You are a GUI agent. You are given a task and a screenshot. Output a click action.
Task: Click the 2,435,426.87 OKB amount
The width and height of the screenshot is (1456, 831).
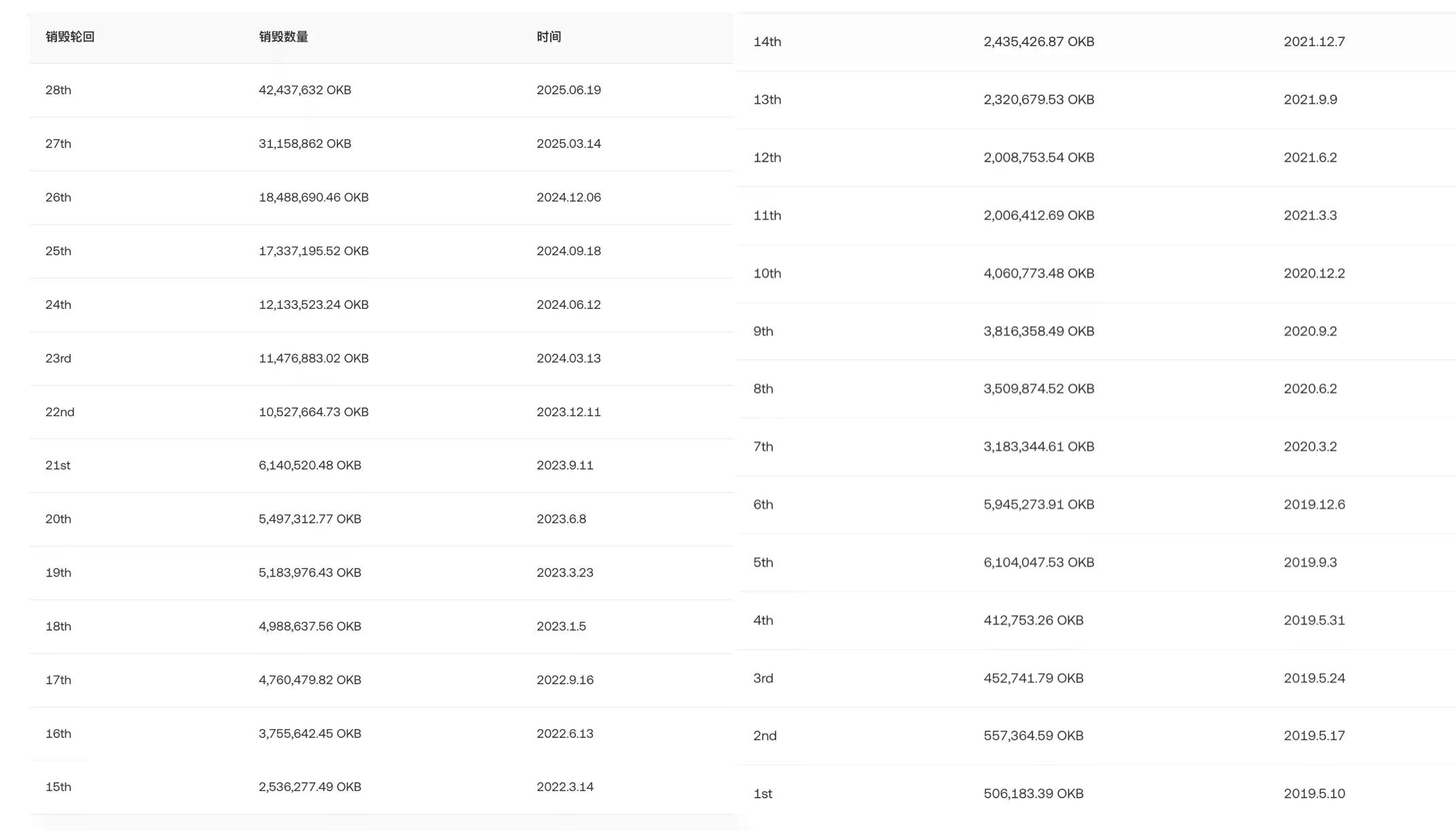coord(1039,41)
